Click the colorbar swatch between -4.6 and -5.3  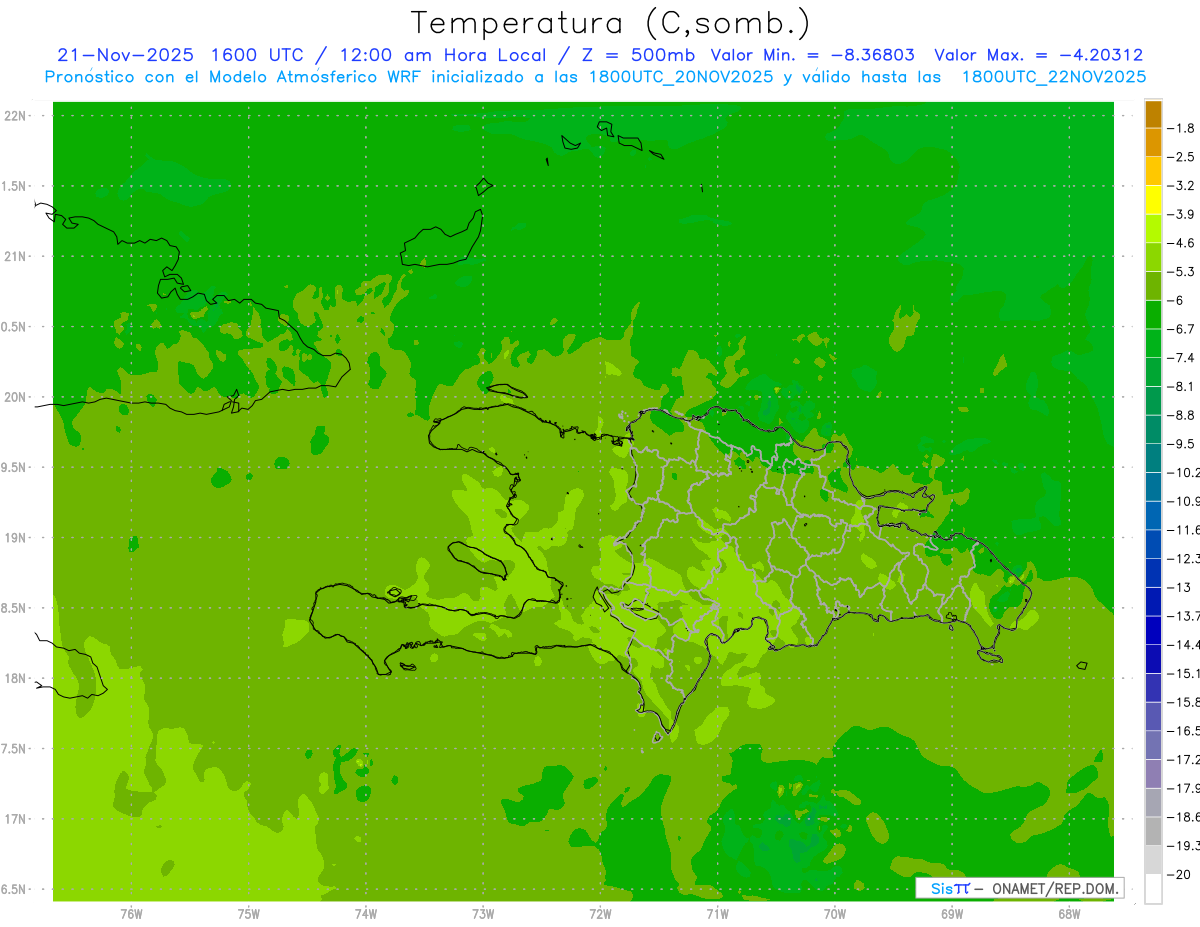[1153, 257]
